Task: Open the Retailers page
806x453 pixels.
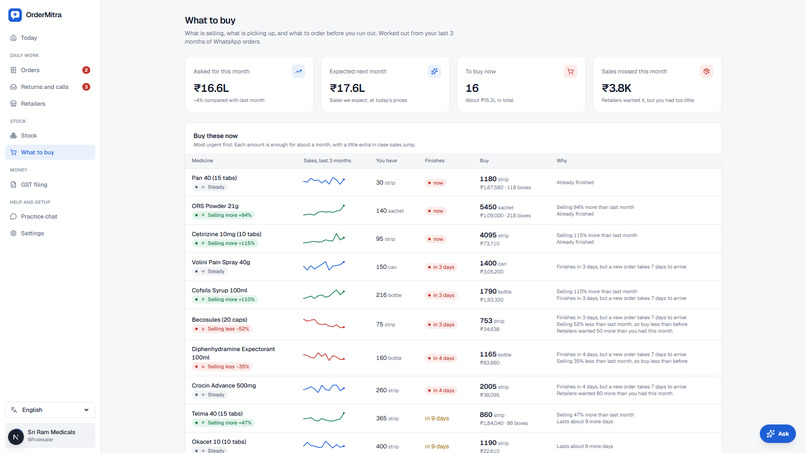Action: (50, 103)
